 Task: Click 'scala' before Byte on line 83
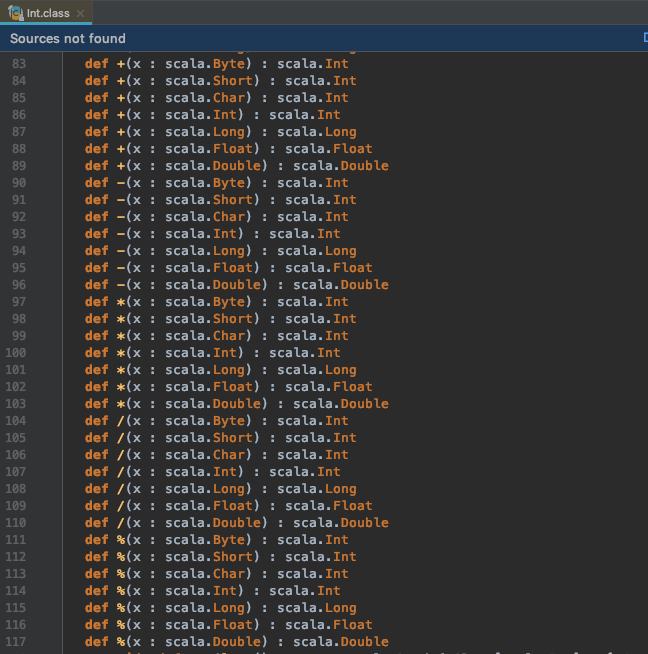185,64
